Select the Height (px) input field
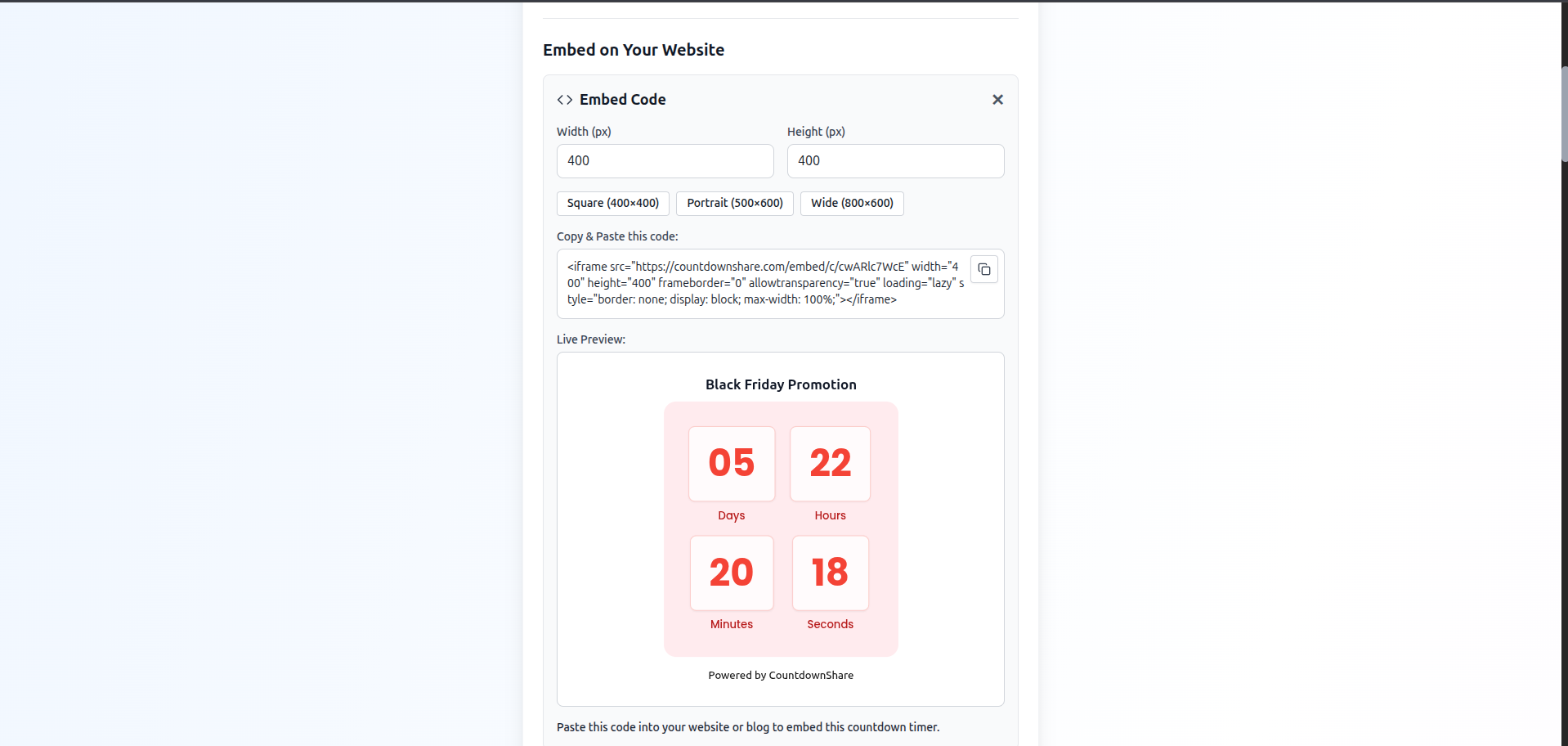Image resolution: width=1568 pixels, height=746 pixels. 895,160
